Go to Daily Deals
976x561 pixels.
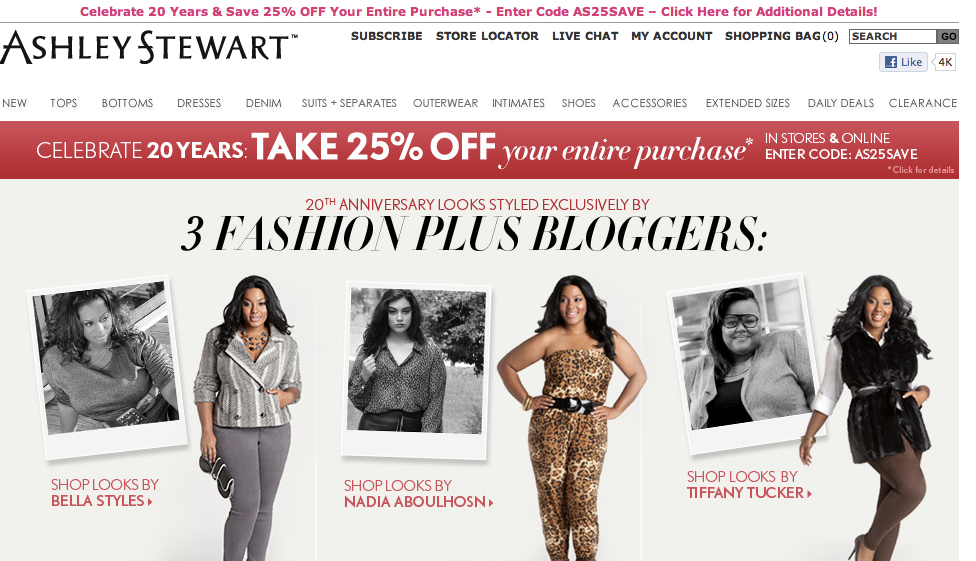pyautogui.click(x=840, y=103)
